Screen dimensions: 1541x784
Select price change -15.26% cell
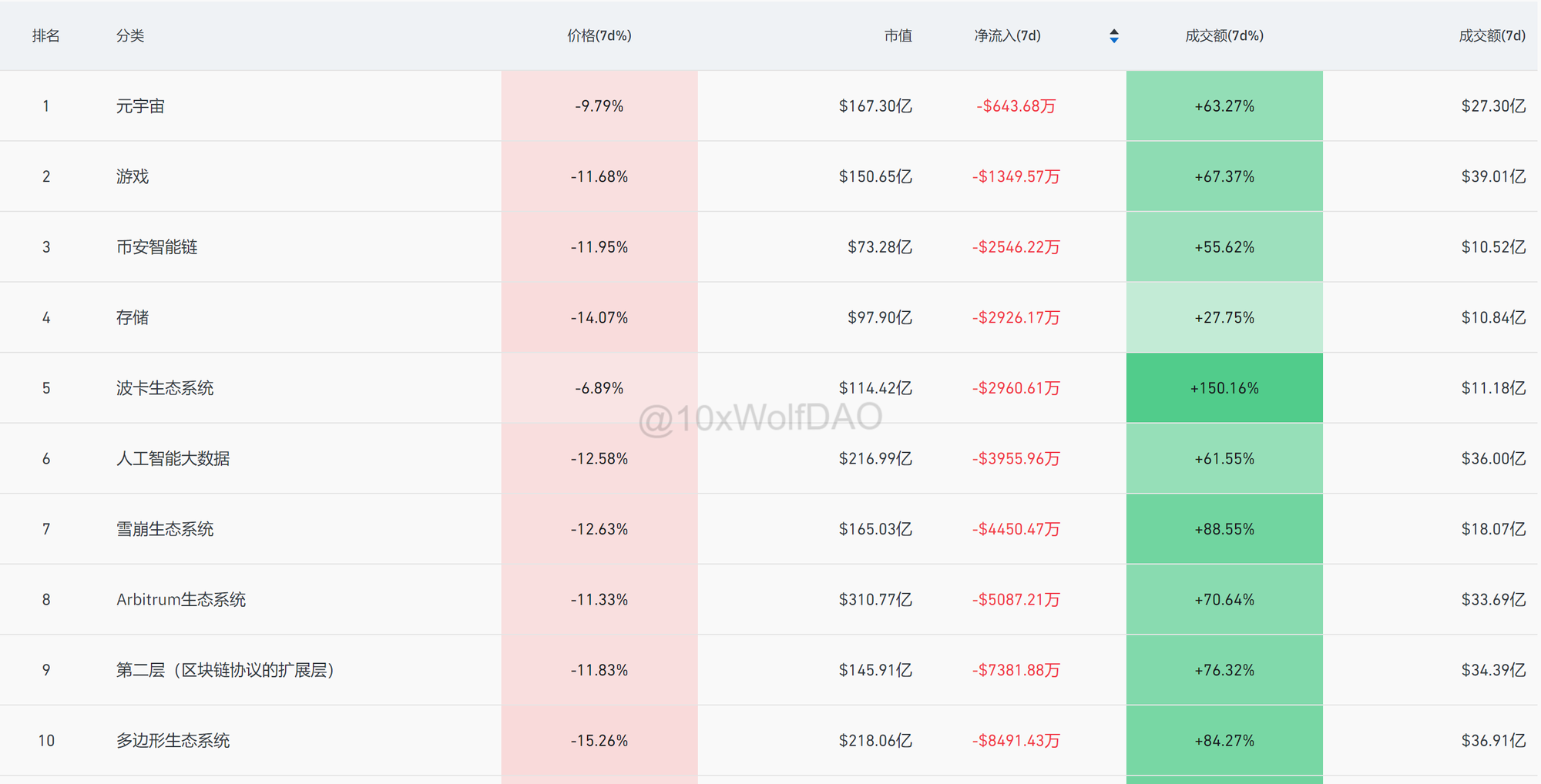click(x=599, y=741)
